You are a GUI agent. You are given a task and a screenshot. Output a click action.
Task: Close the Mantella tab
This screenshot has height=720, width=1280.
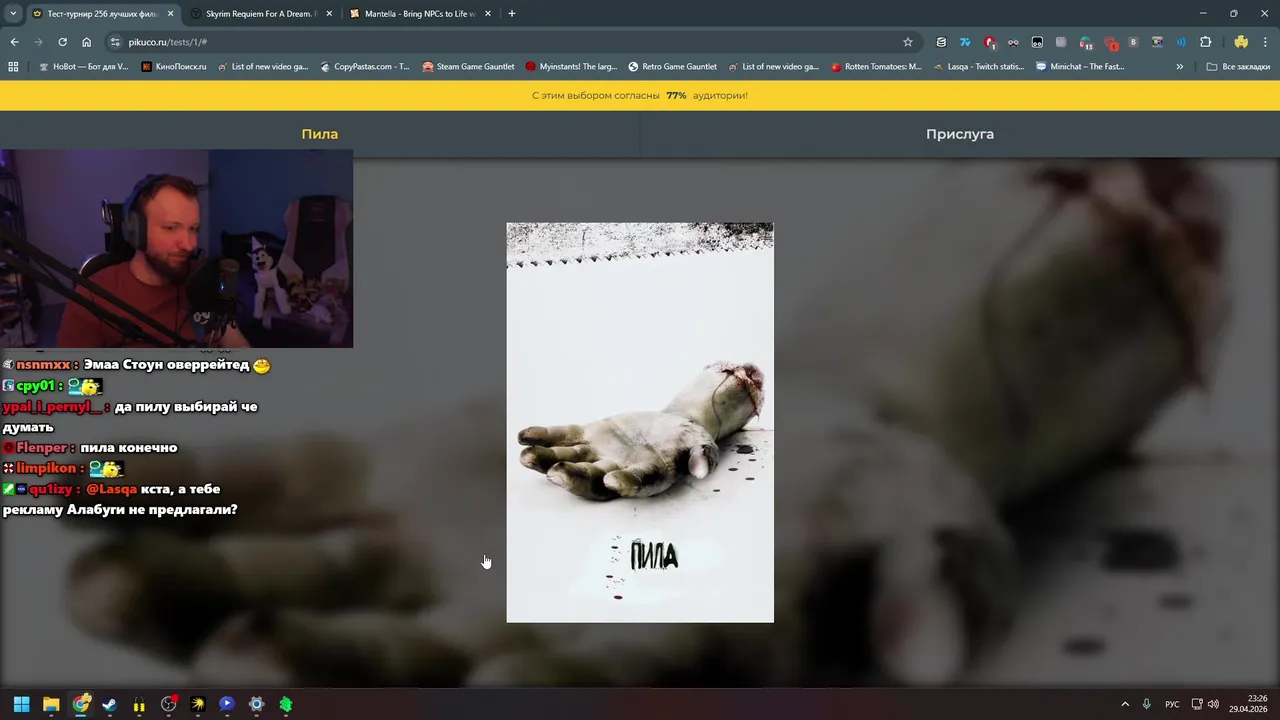pos(487,14)
